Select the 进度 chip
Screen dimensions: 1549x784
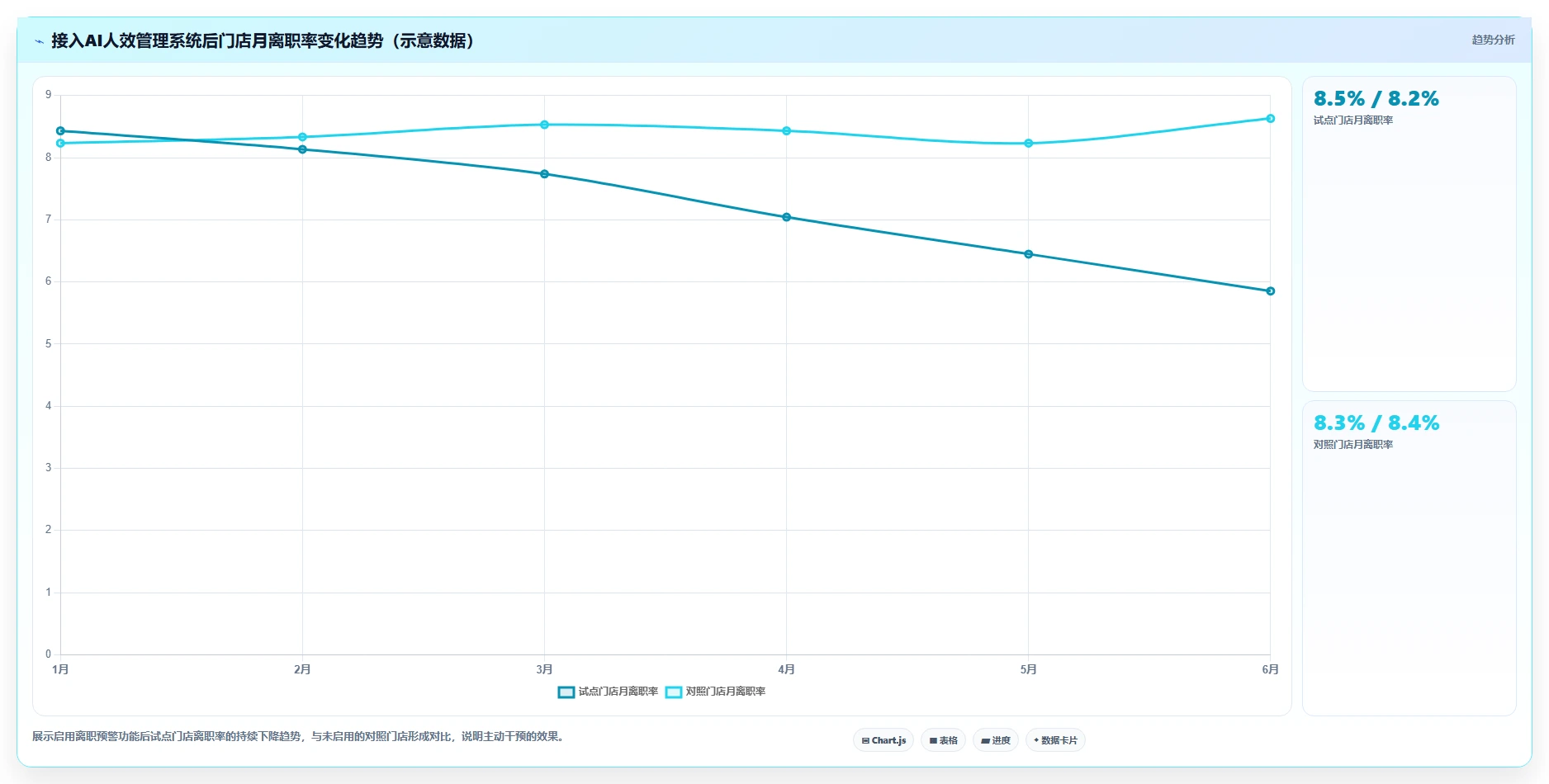tap(996, 740)
